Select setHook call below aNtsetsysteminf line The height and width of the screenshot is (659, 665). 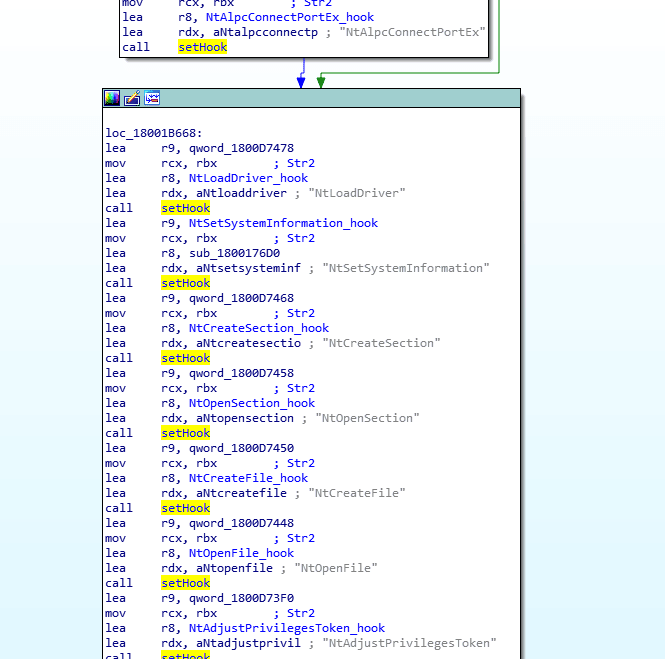pyautogui.click(x=186, y=283)
